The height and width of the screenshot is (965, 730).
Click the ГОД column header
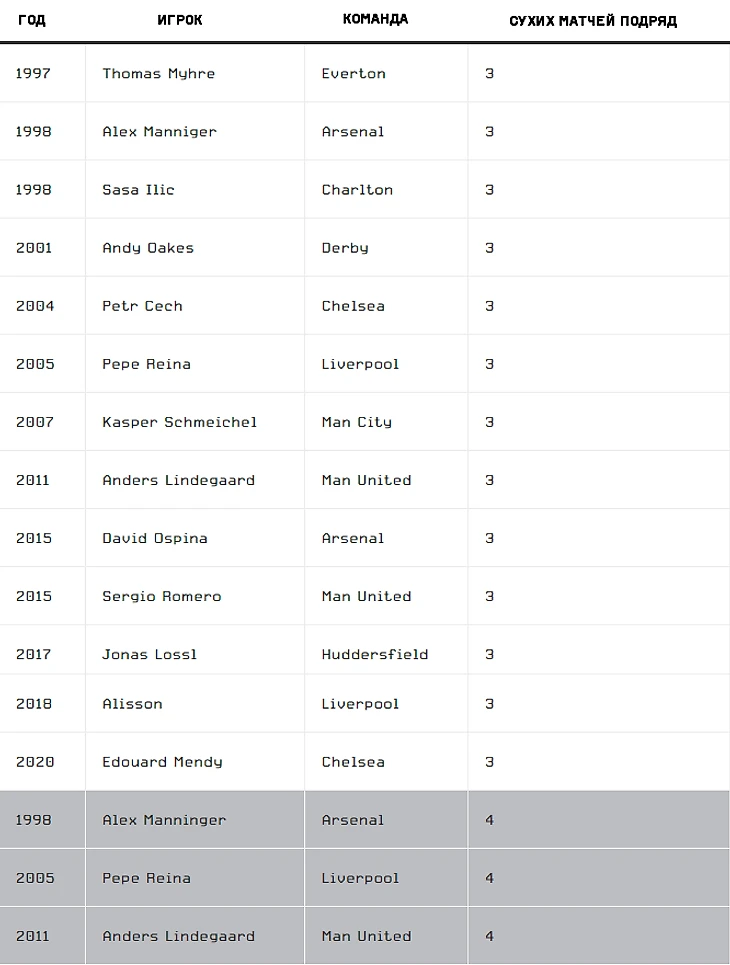[x=32, y=21]
